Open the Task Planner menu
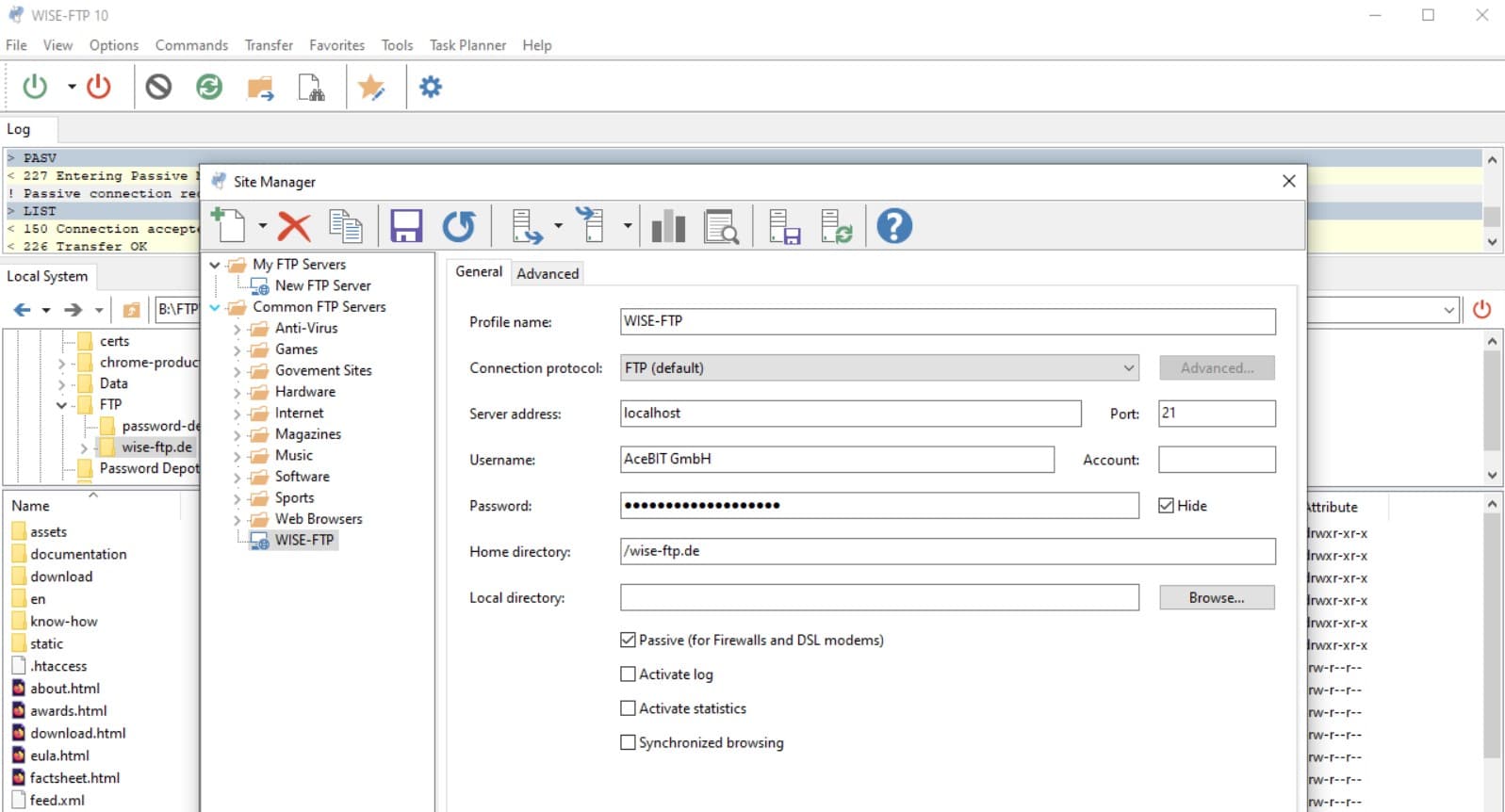The height and width of the screenshot is (812, 1505). (467, 45)
